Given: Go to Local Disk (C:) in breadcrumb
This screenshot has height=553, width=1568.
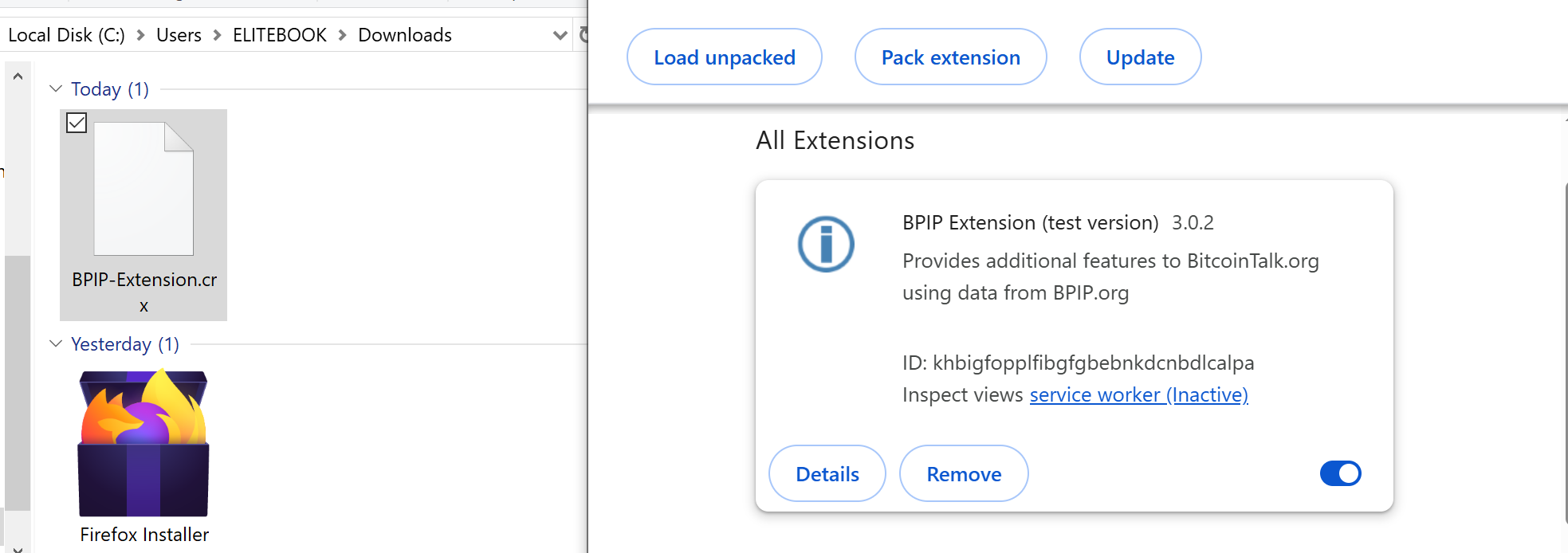Looking at the screenshot, I should click(66, 35).
